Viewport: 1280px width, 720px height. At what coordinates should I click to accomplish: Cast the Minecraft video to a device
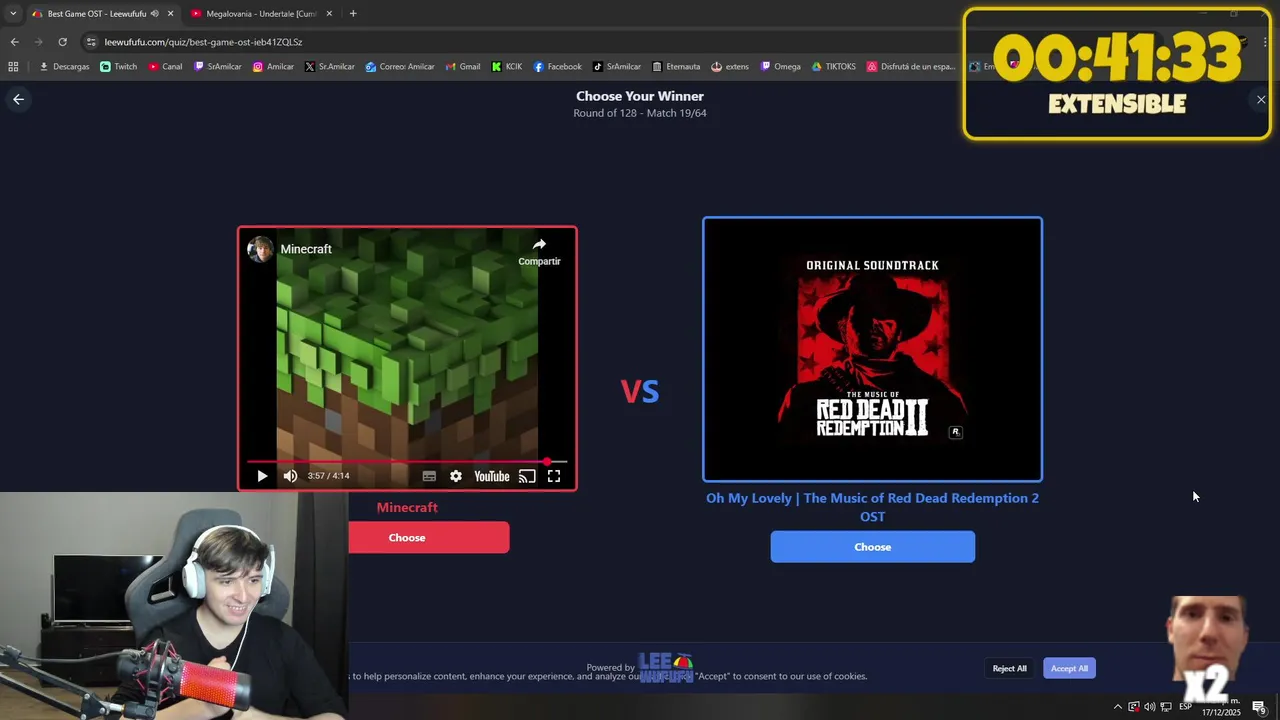[527, 476]
